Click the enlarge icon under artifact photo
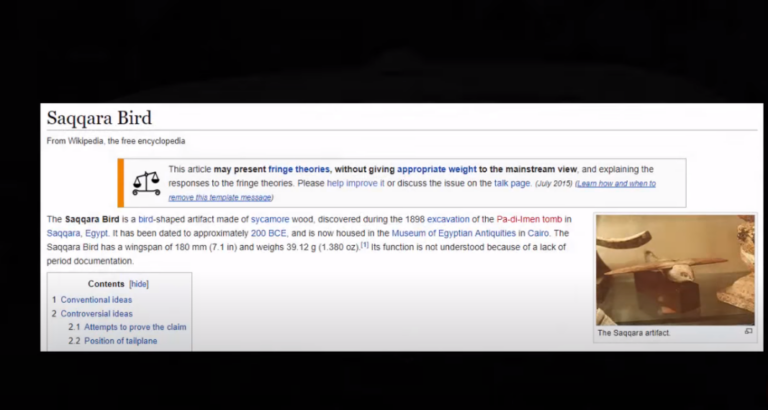 (x=748, y=332)
